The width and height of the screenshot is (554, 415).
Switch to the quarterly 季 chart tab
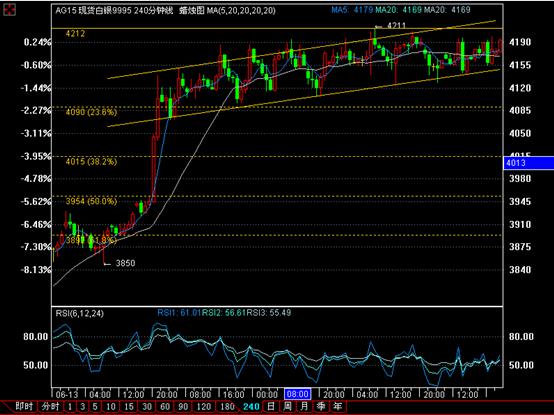click(321, 407)
